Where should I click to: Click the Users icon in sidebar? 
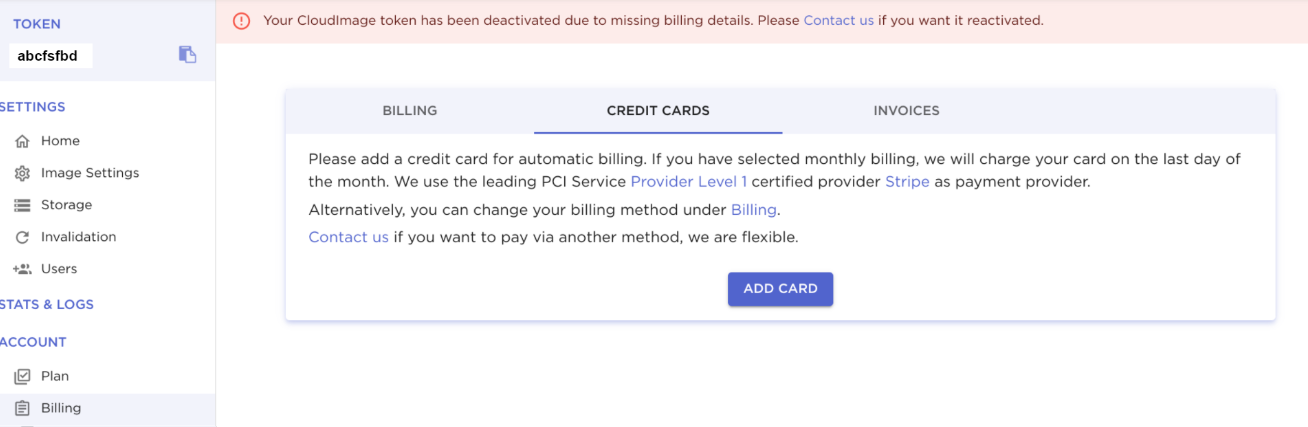pos(22,269)
